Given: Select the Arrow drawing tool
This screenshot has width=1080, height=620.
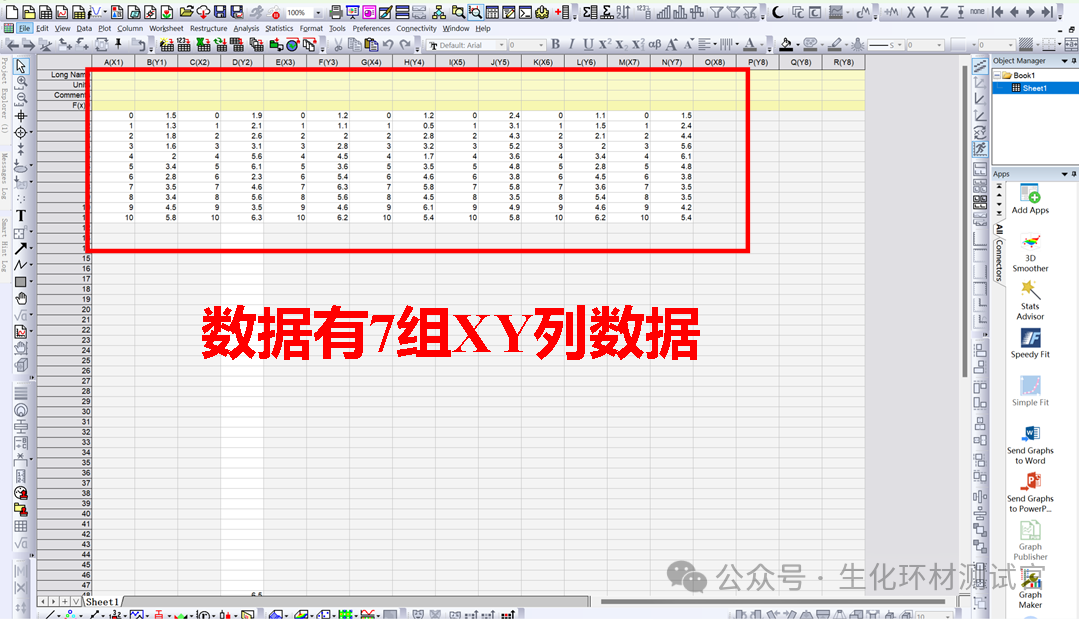Looking at the screenshot, I should pos(21,248).
